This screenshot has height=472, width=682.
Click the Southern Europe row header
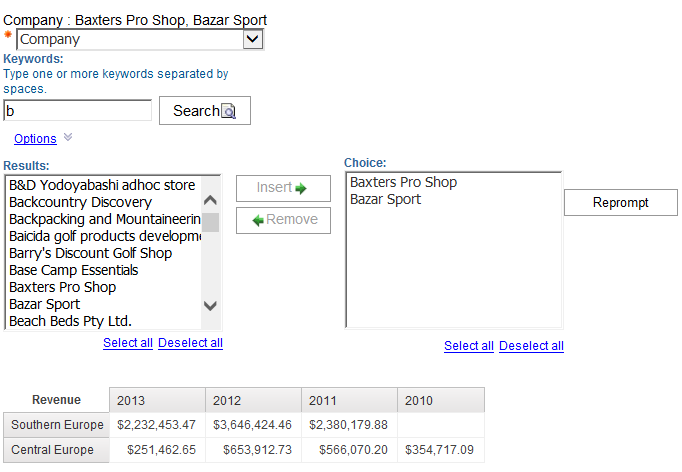pyautogui.click(x=57, y=425)
